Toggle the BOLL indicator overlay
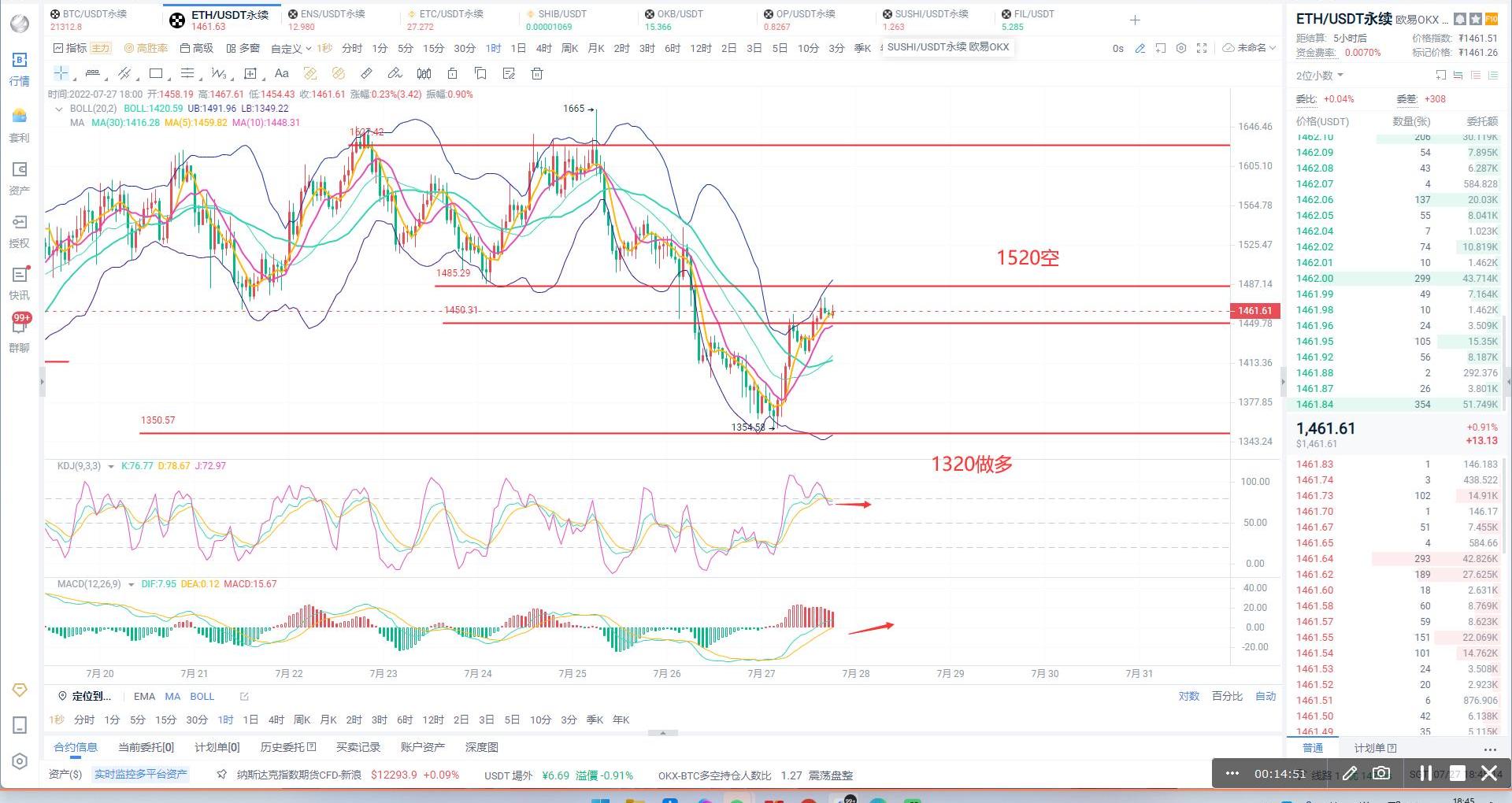 pos(202,696)
